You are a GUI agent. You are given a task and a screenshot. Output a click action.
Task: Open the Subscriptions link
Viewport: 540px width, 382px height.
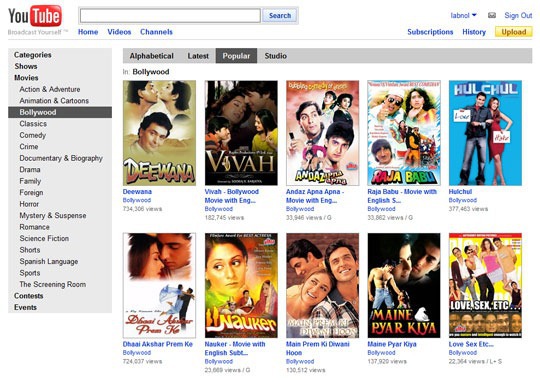point(430,32)
